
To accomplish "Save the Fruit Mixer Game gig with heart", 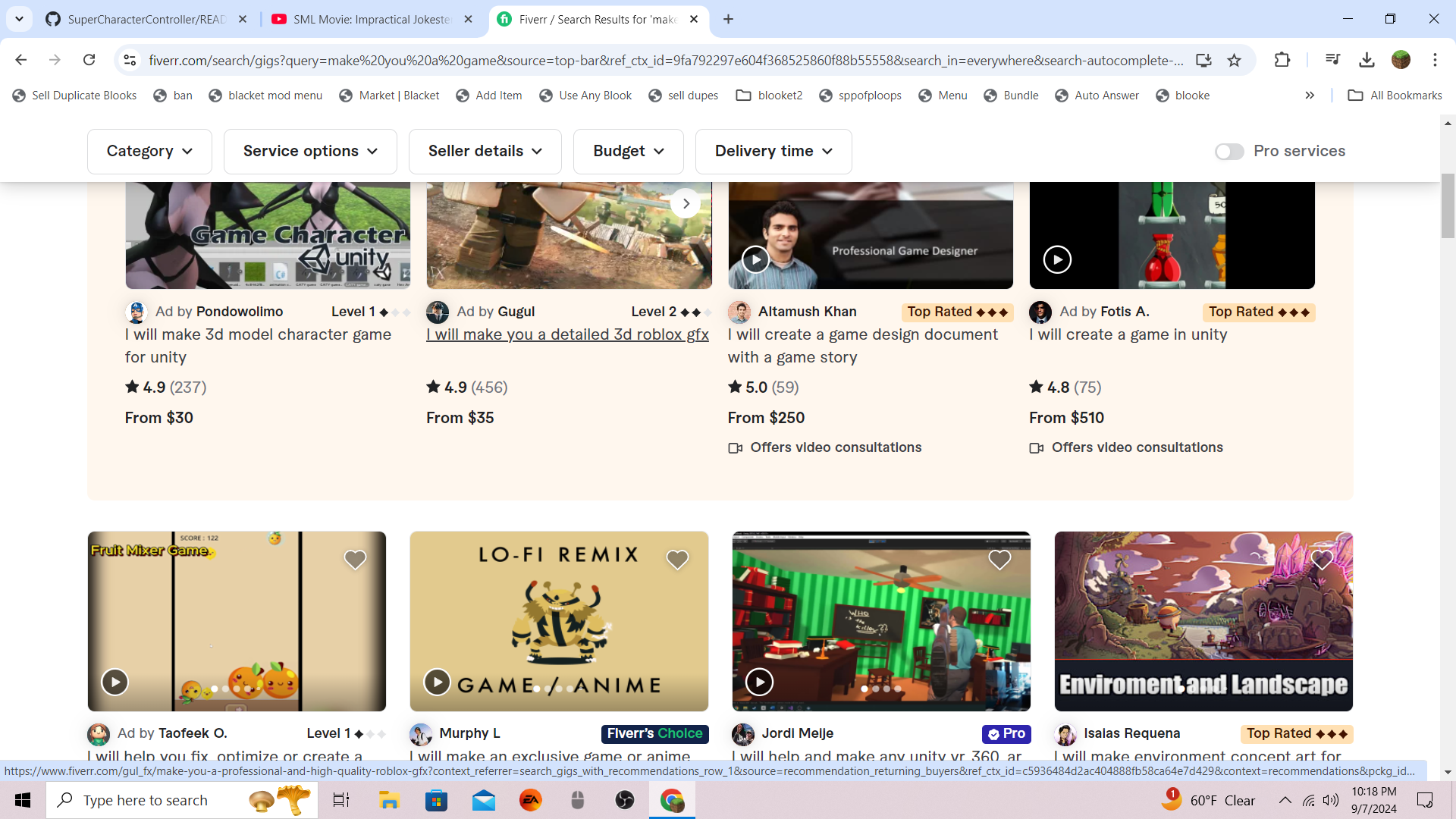I will 355,560.
